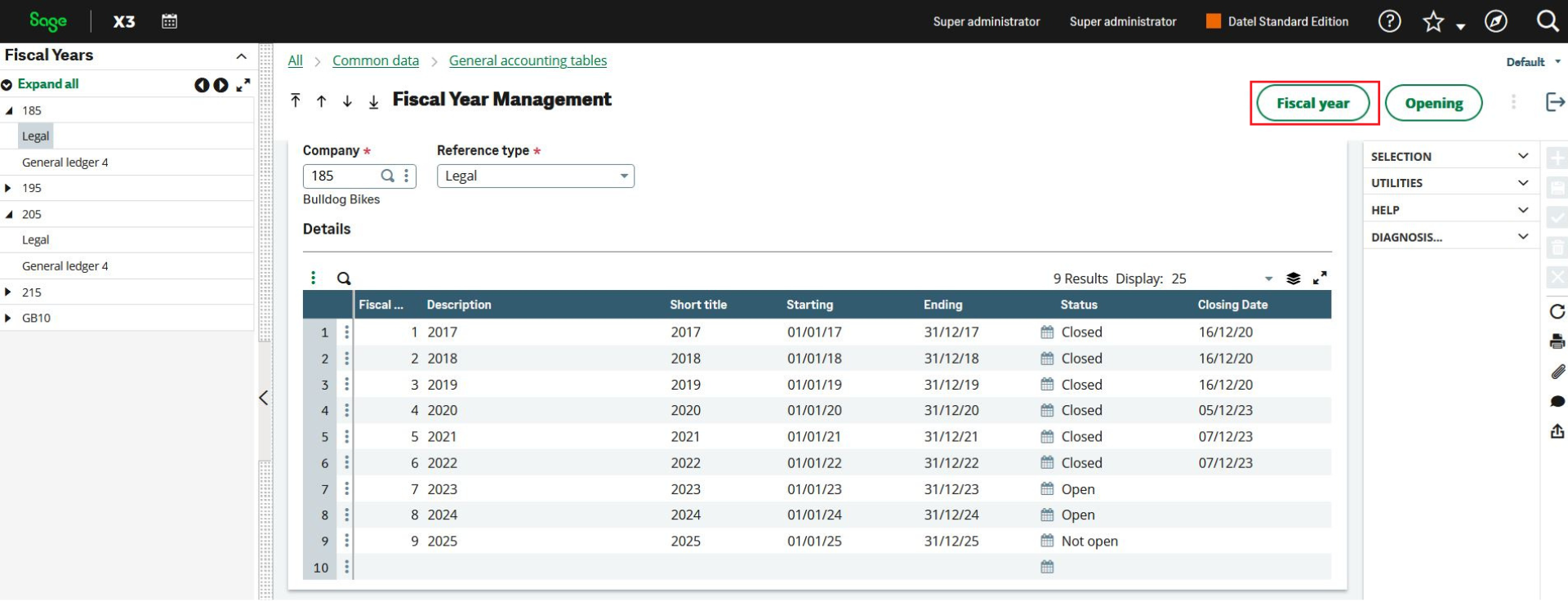The height and width of the screenshot is (602, 1568).
Task: Open row actions for 2017 row
Action: tap(347, 332)
